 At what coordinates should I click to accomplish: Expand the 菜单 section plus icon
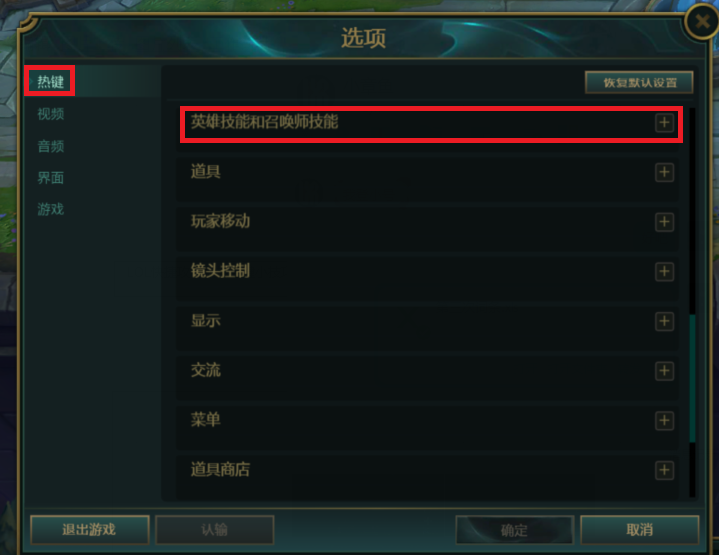point(664,421)
